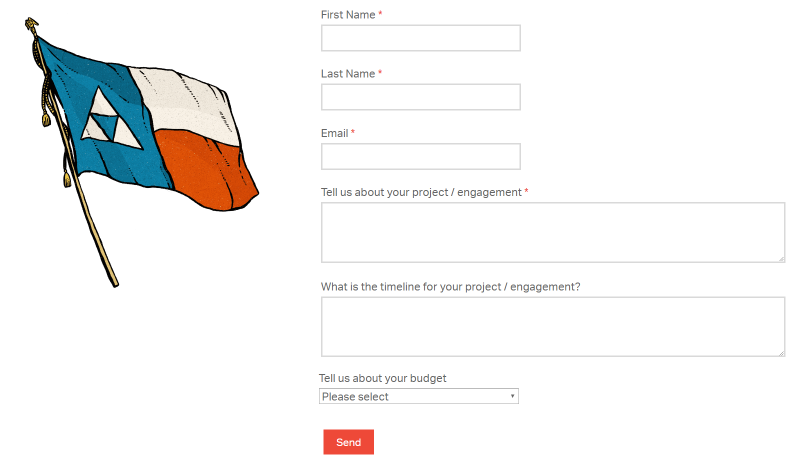The height and width of the screenshot is (465, 800).
Task: Focus the Last Name input field
Action: [x=421, y=97]
